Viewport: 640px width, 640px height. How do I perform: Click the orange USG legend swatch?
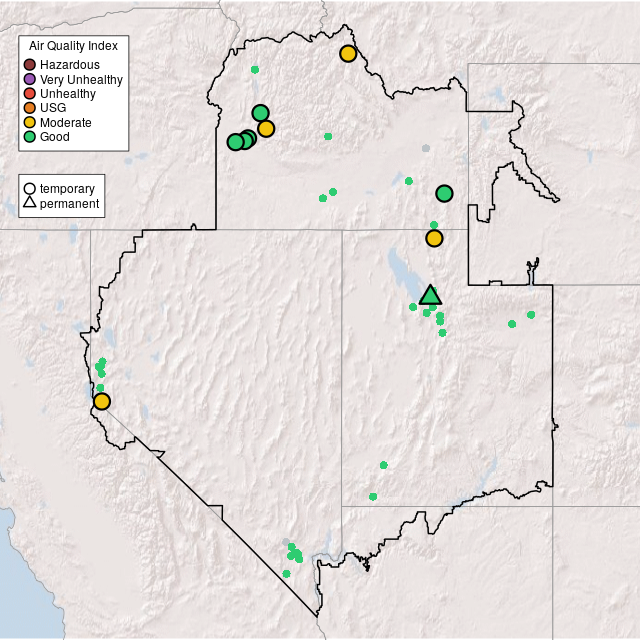click(x=30, y=107)
